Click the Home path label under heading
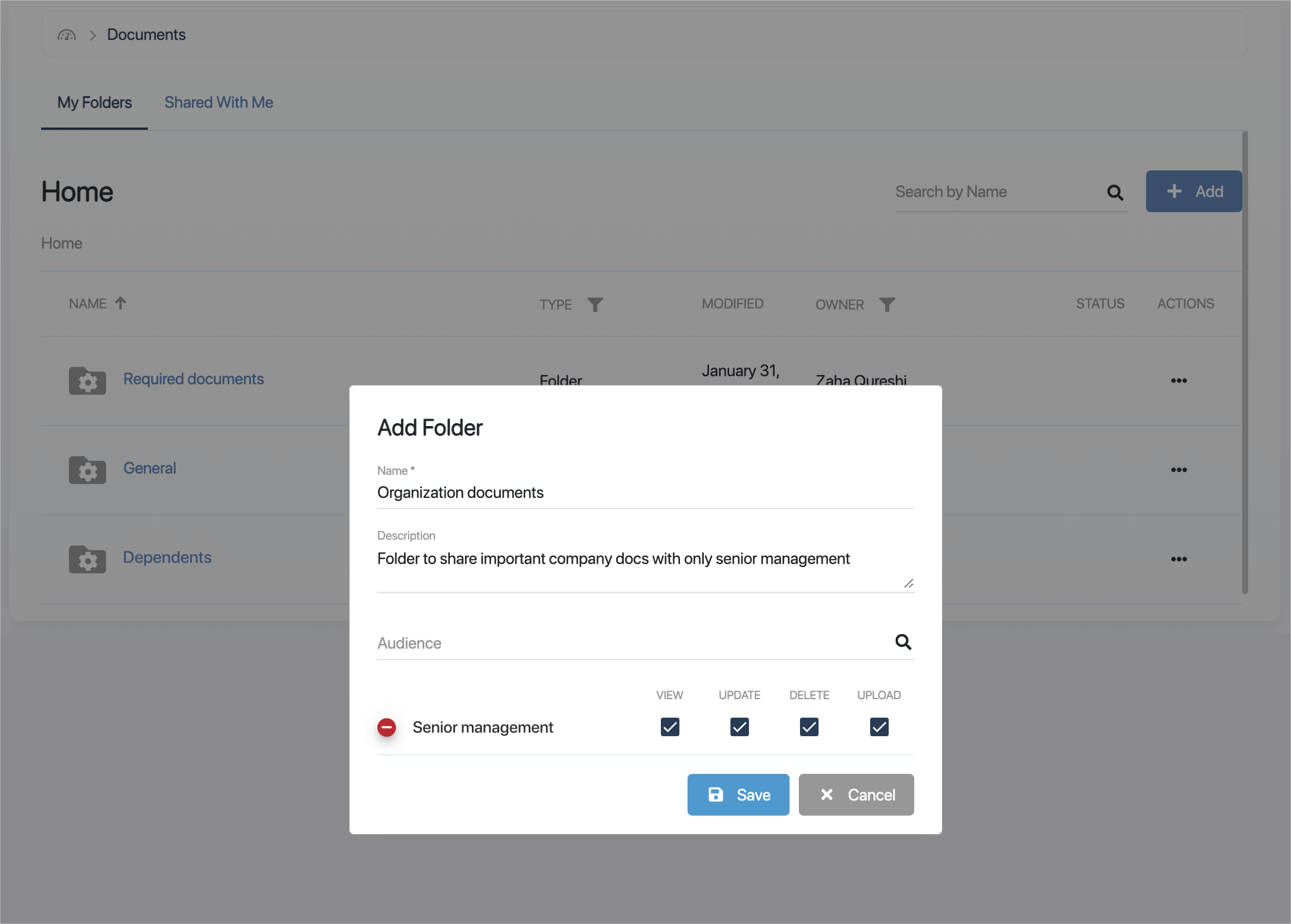Viewport: 1291px width, 924px height. 61,243
